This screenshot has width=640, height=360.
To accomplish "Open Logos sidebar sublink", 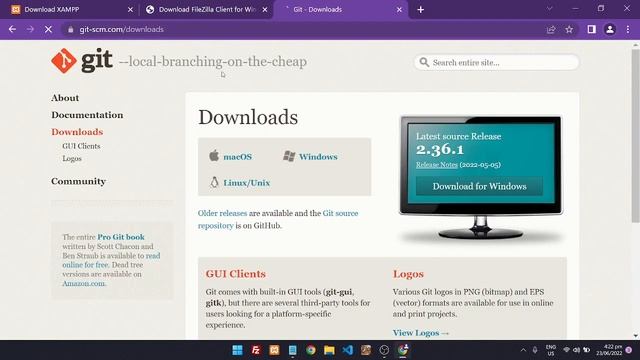I will (72, 158).
